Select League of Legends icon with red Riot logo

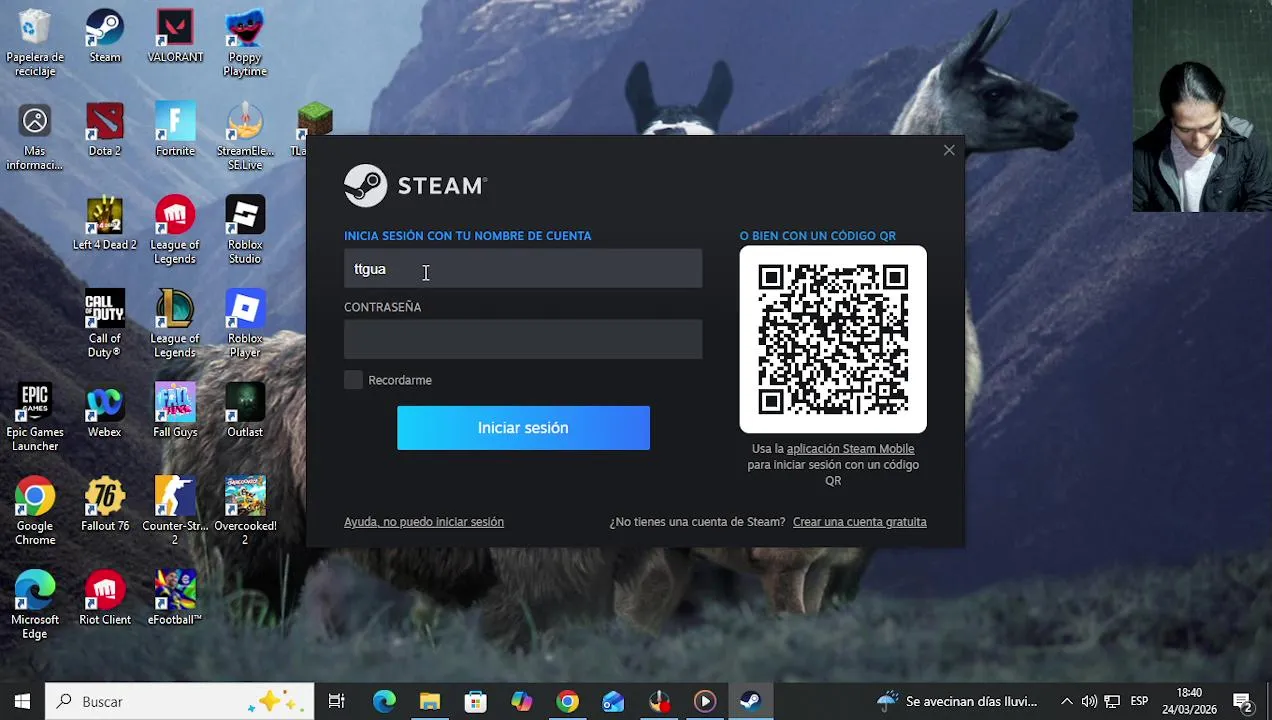click(175, 231)
